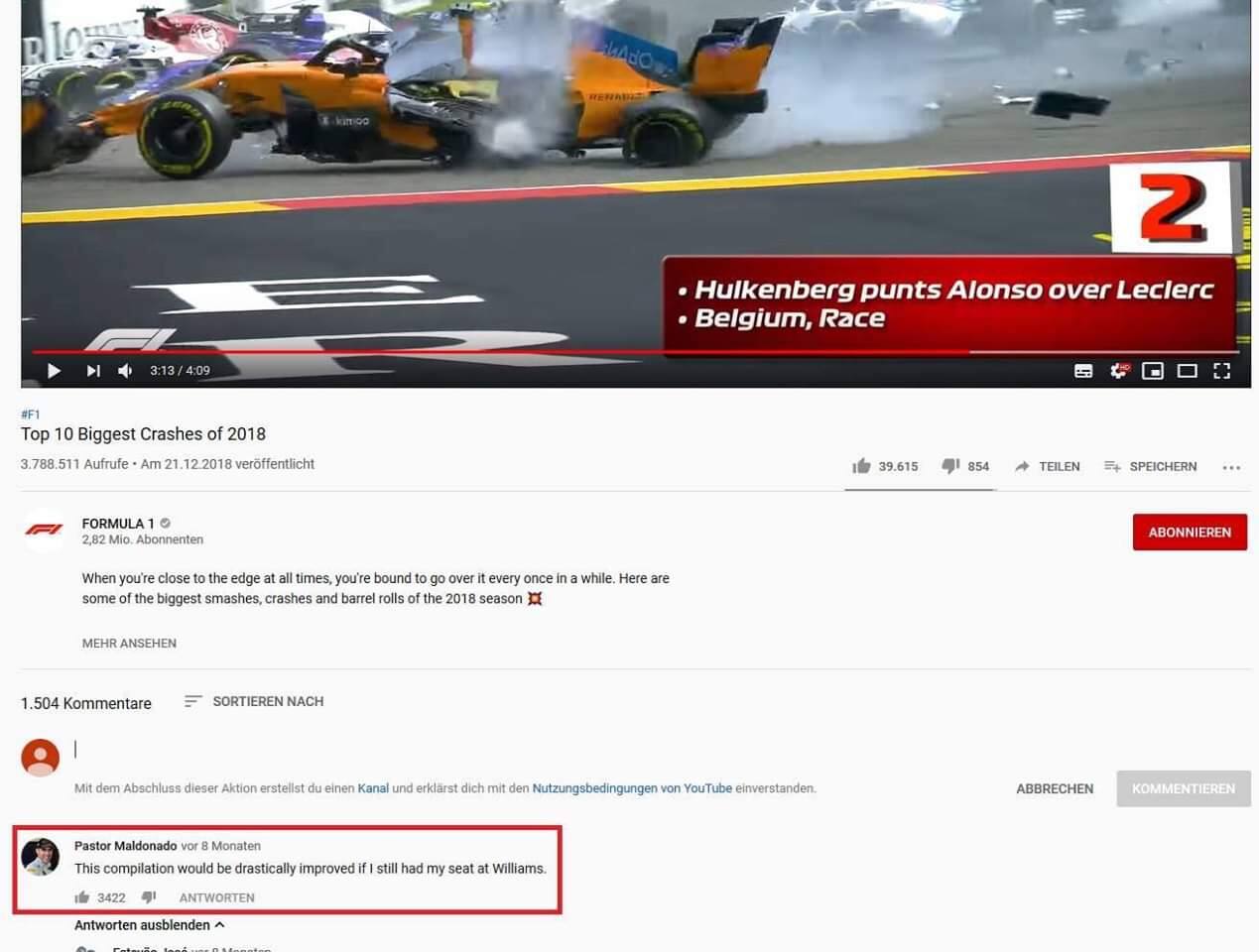Expand description with Mehr ansehen
This screenshot has height=952, width=1259.
tap(129, 644)
